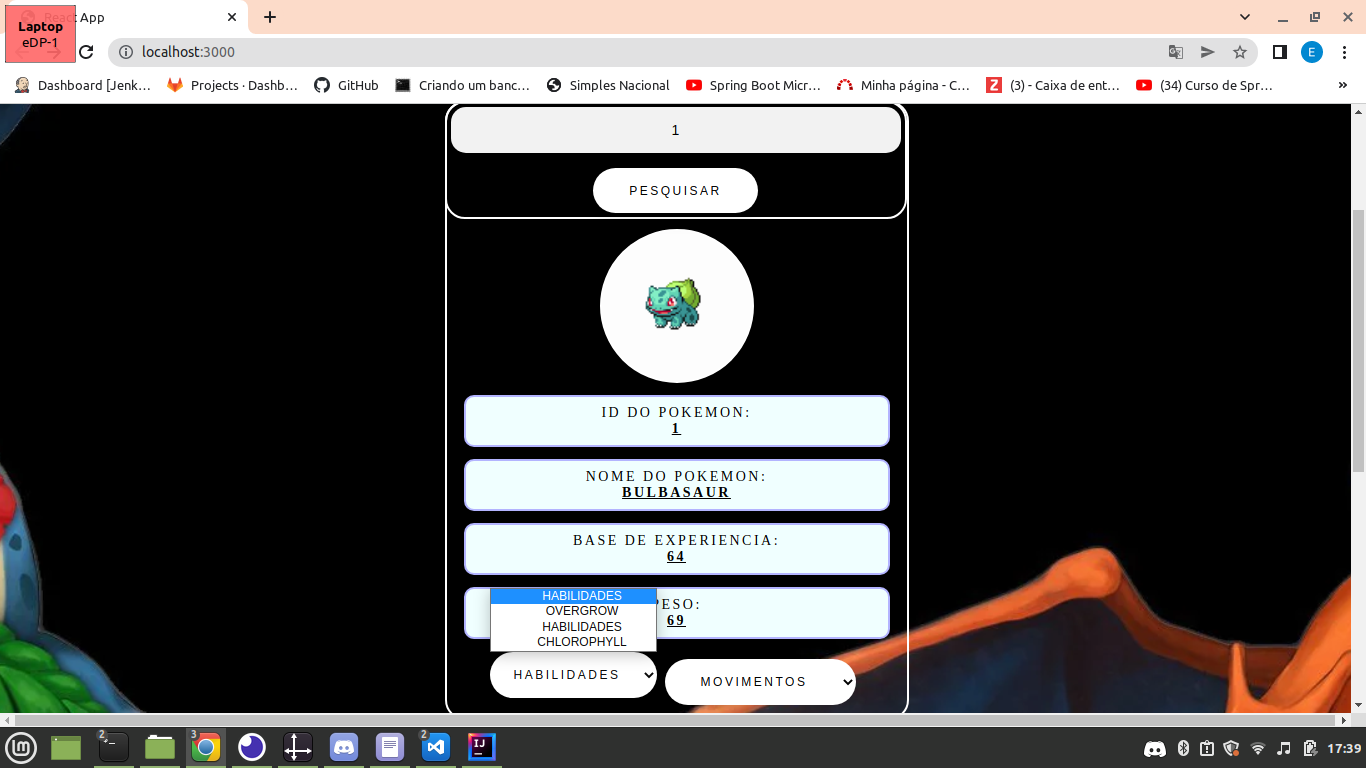Screen dimensions: 1366x768
Task: Click the Bulbasaur sprite image
Action: (x=673, y=304)
